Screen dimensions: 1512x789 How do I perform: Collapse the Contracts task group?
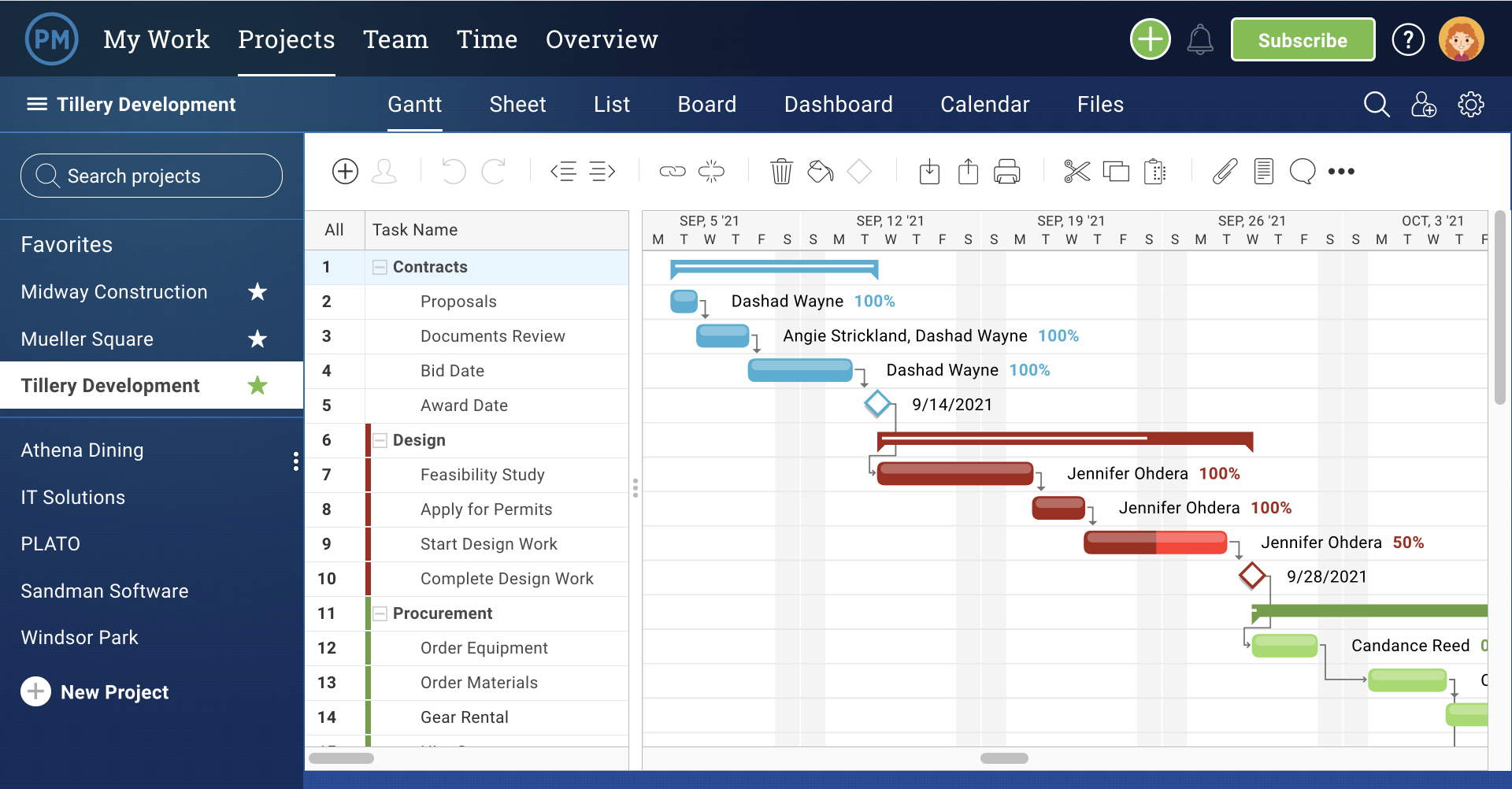(380, 268)
